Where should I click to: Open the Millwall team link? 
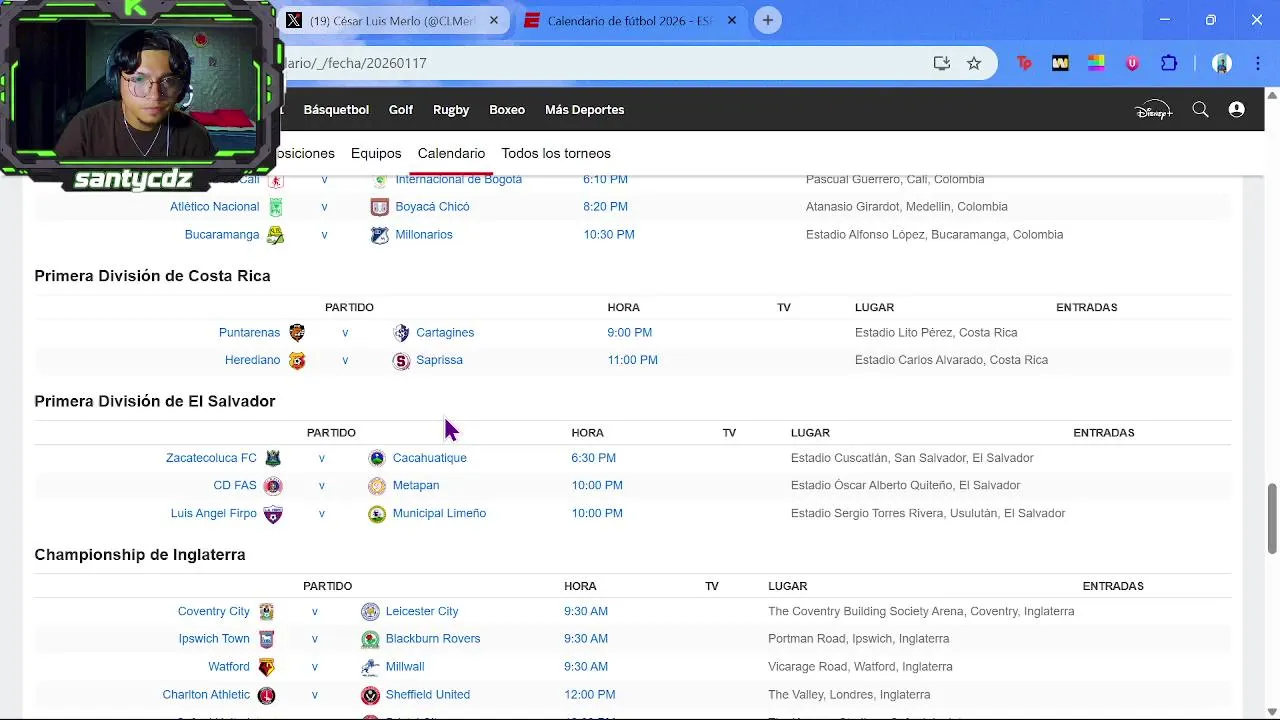click(405, 666)
